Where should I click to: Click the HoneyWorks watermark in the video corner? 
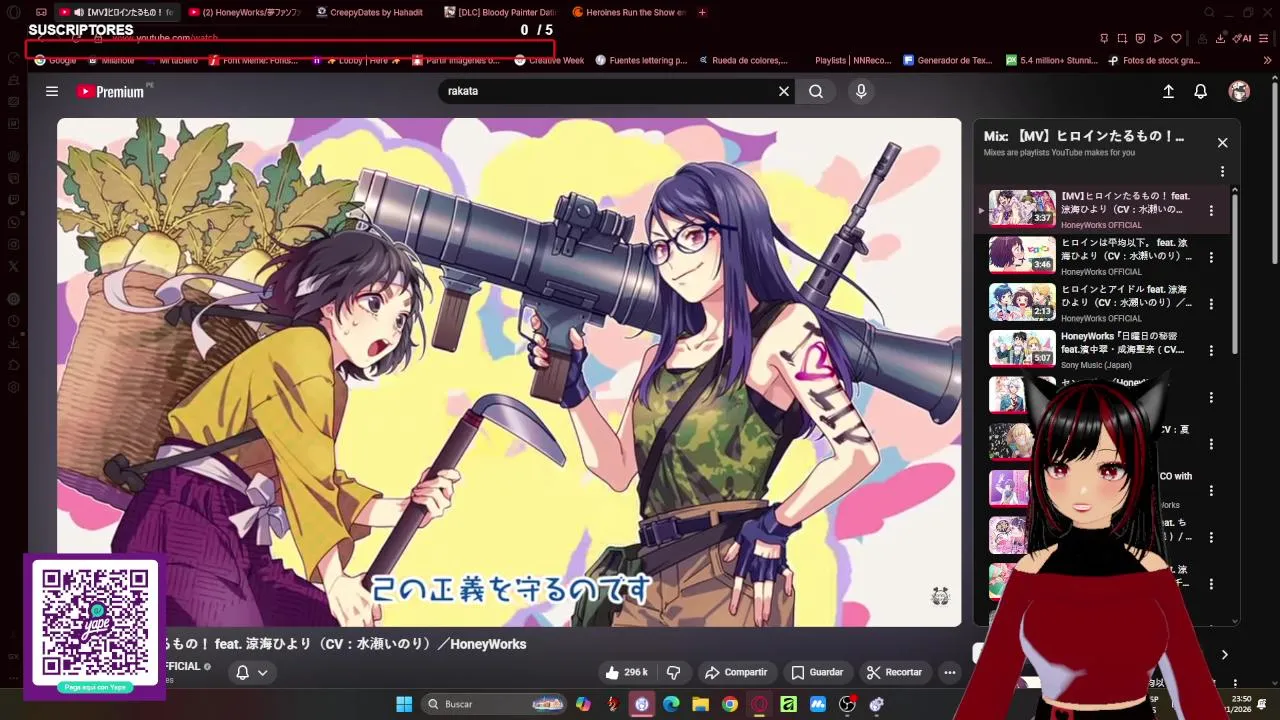click(x=940, y=597)
